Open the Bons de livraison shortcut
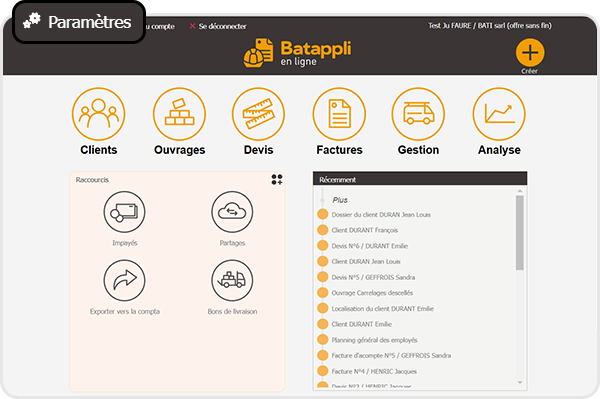Viewport: 600px width, 399px height. point(232,280)
